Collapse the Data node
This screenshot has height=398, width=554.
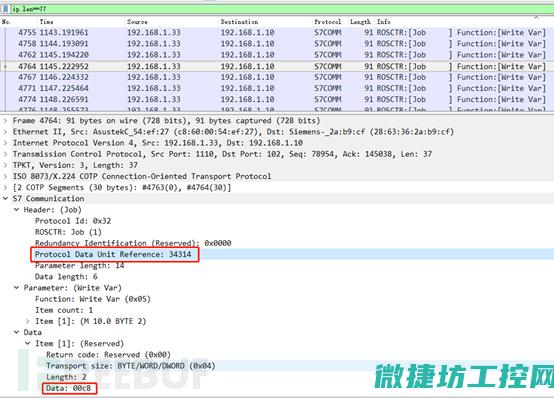click(x=17, y=333)
